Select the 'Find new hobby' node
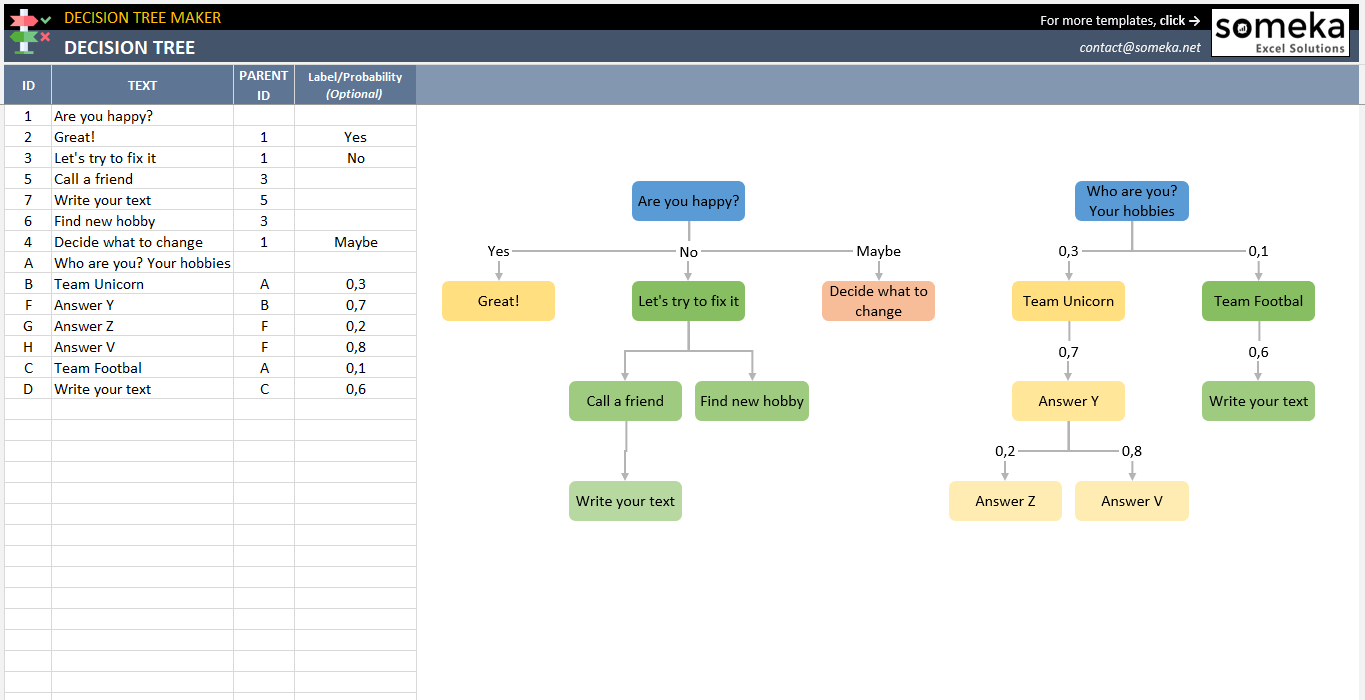The height and width of the screenshot is (700, 1365). pyautogui.click(x=751, y=400)
